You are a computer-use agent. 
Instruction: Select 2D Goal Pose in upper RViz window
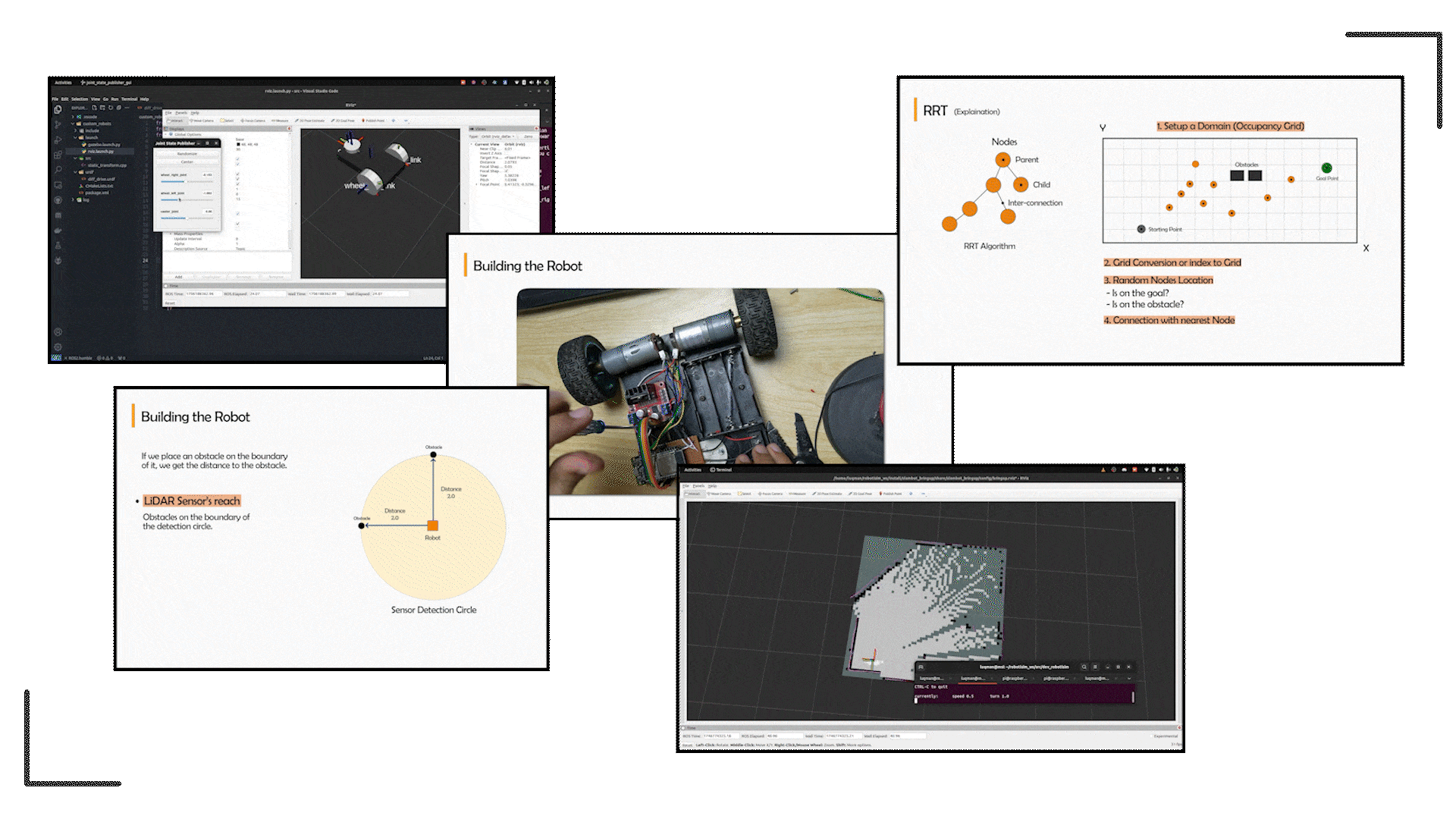click(343, 121)
